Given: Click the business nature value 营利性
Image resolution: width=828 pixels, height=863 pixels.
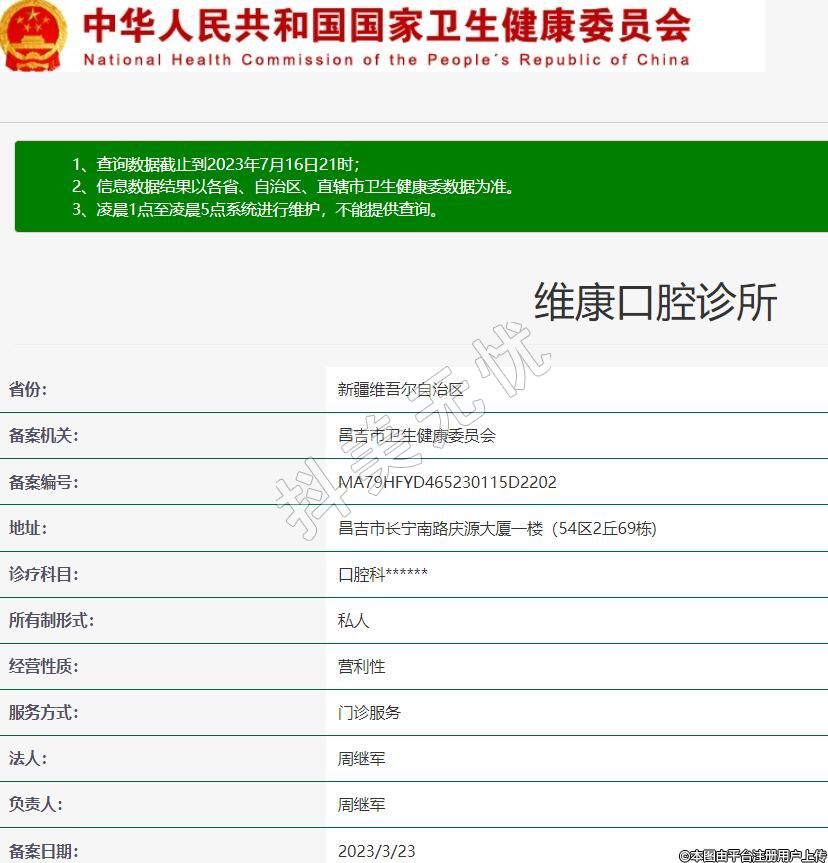Looking at the screenshot, I should point(361,666).
